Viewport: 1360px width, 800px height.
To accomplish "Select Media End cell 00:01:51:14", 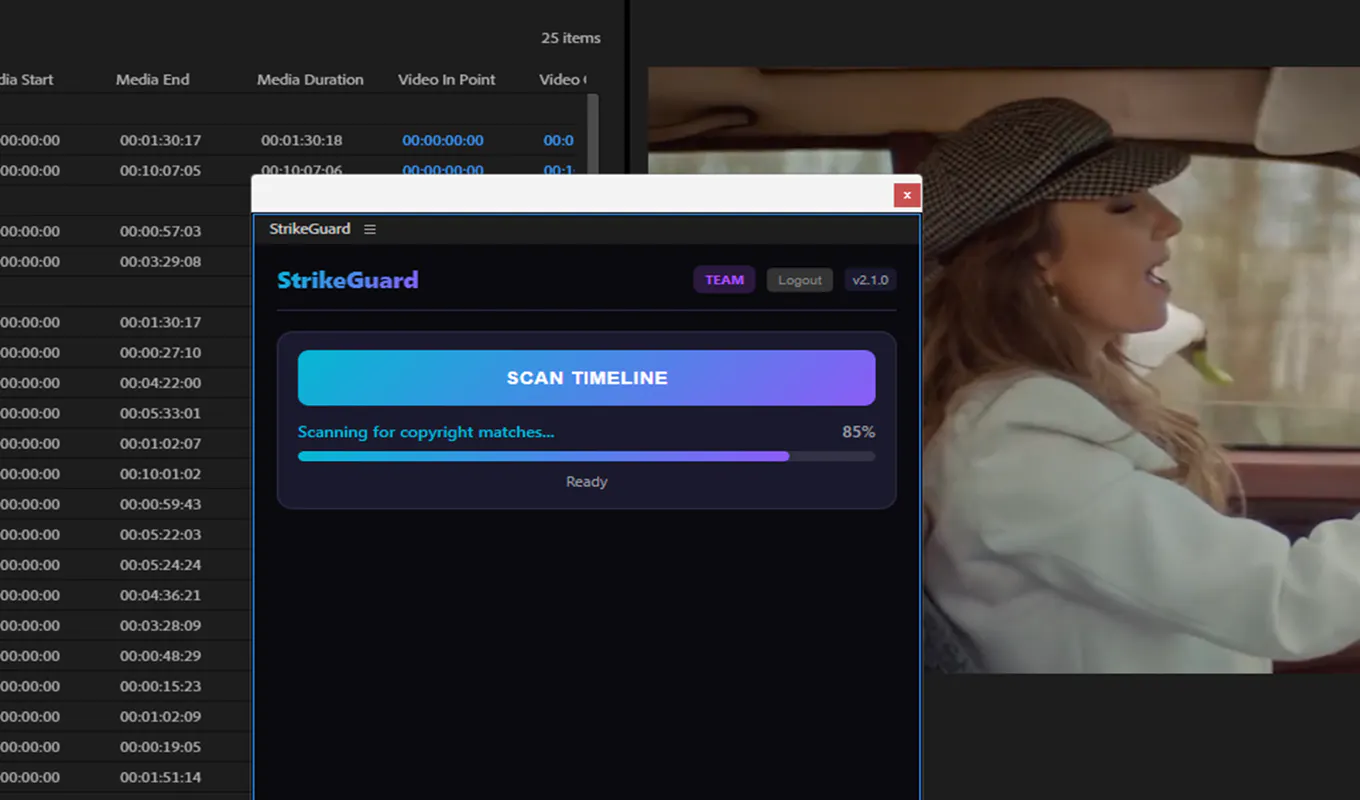I will [160, 777].
